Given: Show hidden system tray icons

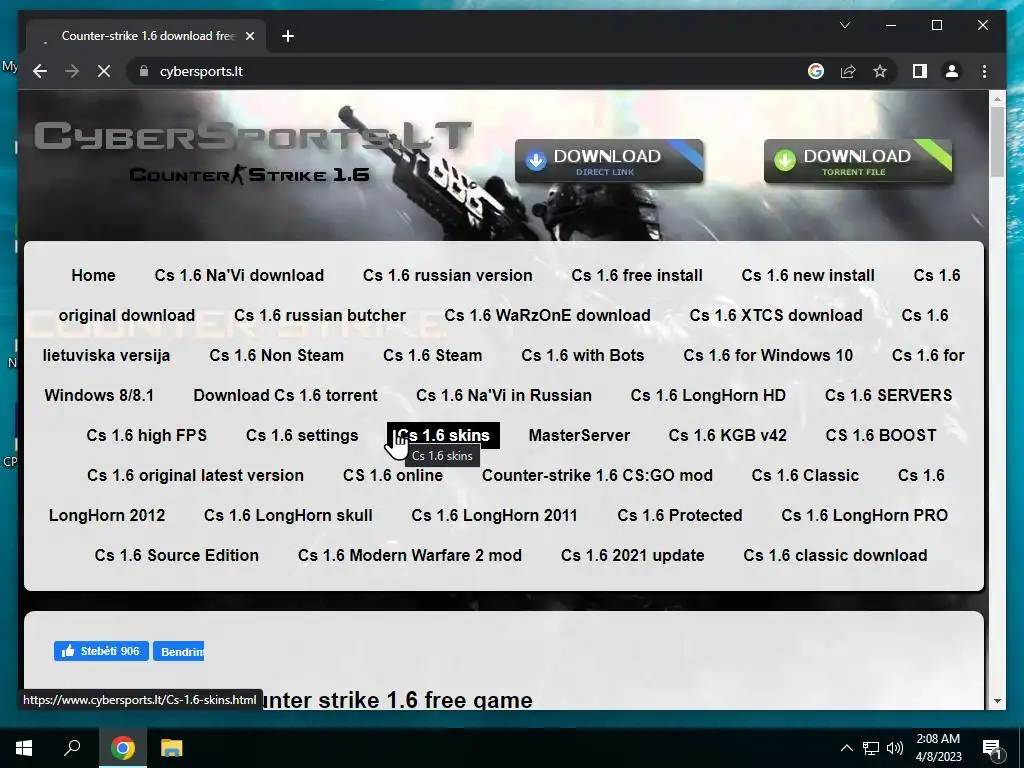Looking at the screenshot, I should pos(846,748).
